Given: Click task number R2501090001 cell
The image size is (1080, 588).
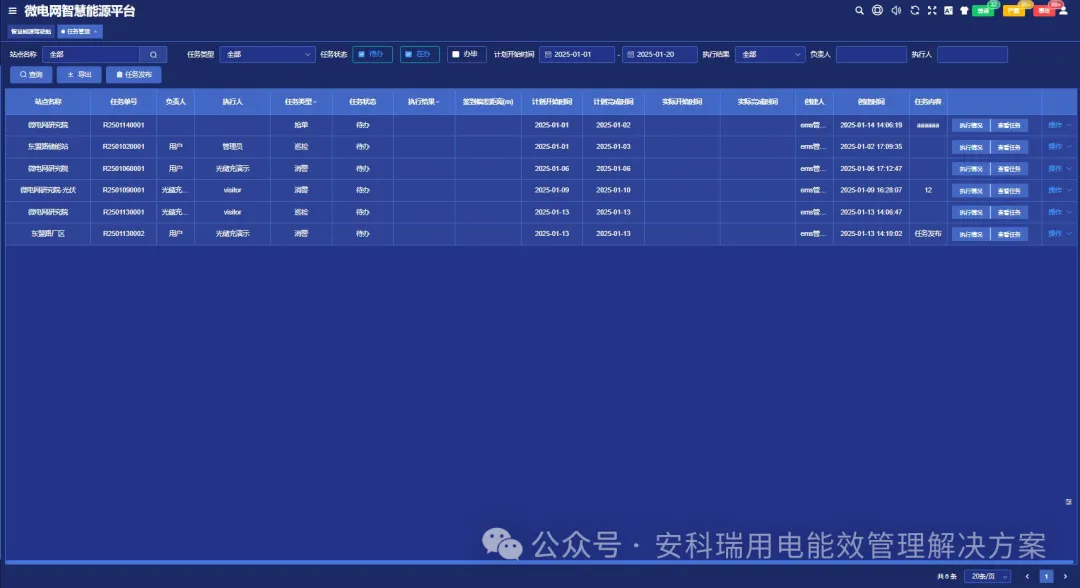Looking at the screenshot, I should point(123,190).
